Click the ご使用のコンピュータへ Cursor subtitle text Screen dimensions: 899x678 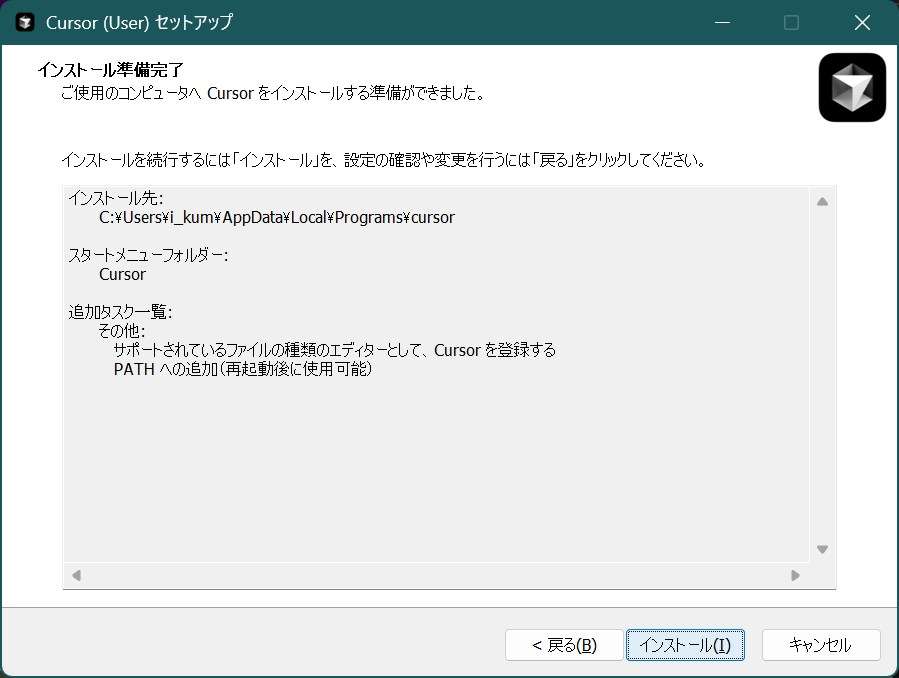(x=273, y=93)
